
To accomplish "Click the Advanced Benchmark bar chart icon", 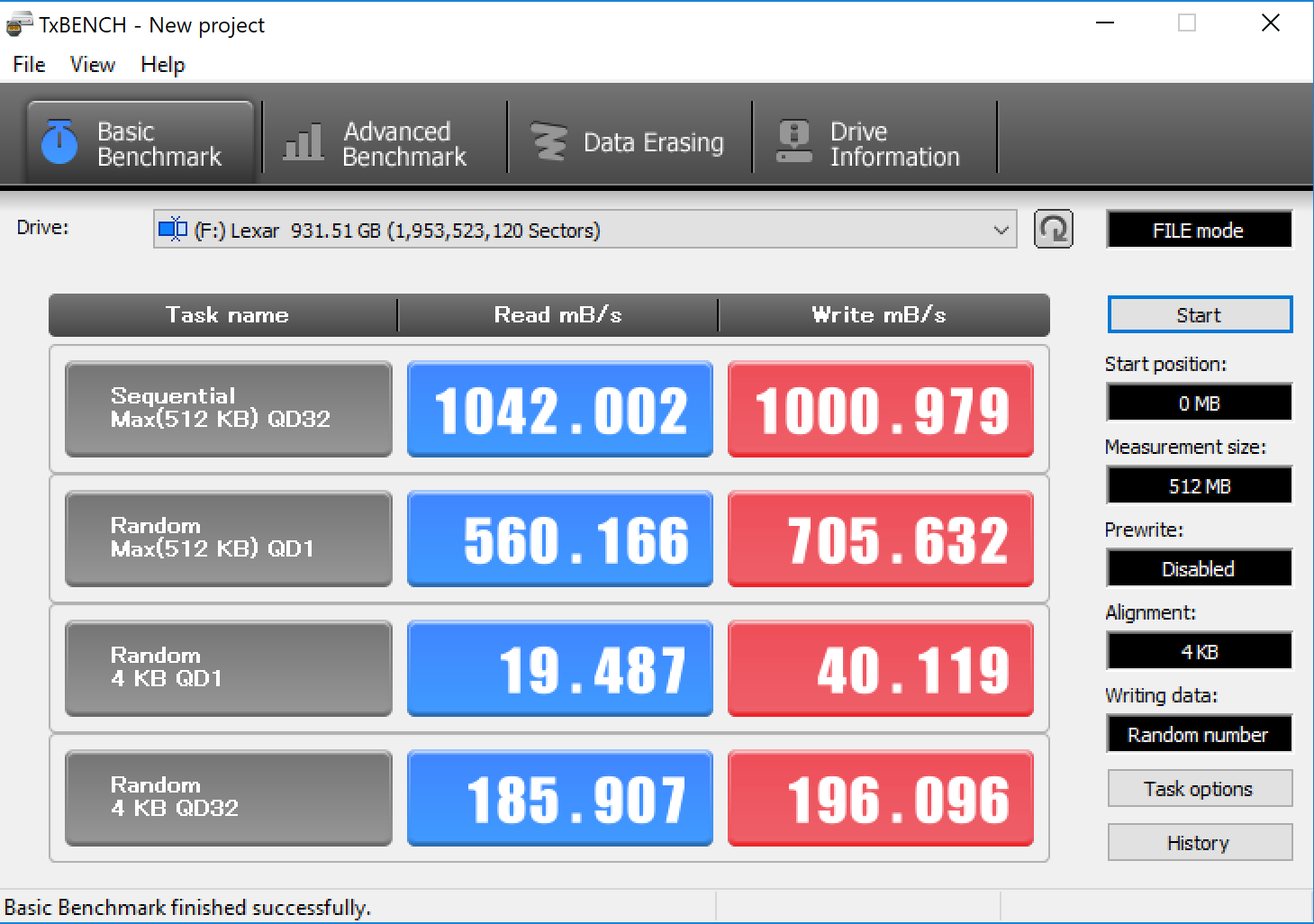I will click(303, 142).
